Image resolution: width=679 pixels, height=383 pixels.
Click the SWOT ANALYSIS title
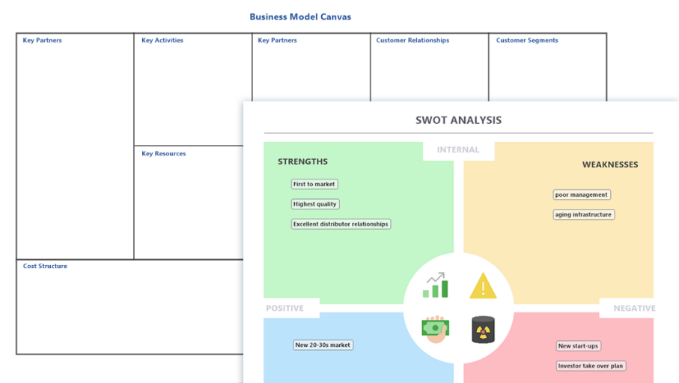coord(459,120)
